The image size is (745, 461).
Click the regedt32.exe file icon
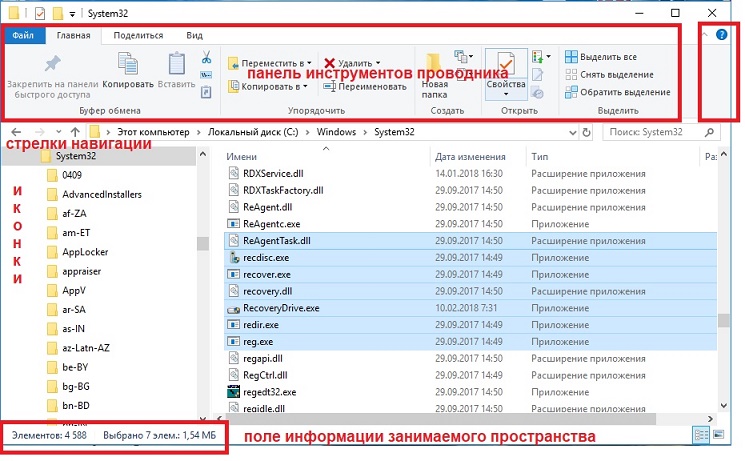point(233,392)
